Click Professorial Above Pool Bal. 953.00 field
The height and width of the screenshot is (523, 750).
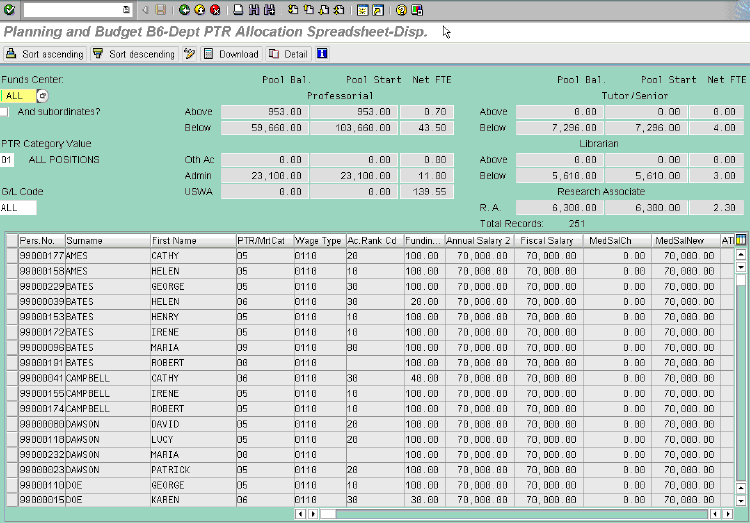(265, 112)
